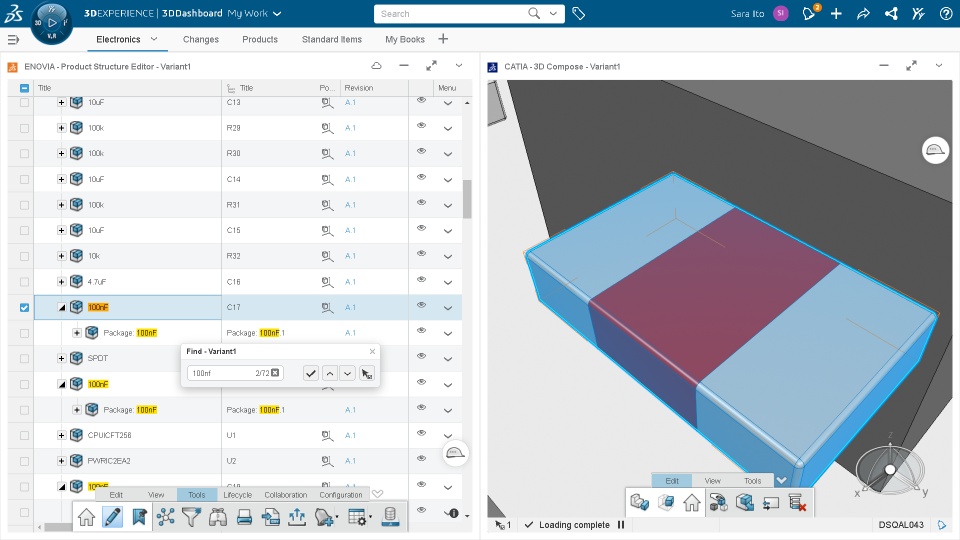Click first cube insert icon in CATIA toolbar
The image size is (960, 540).
[x=639, y=503]
